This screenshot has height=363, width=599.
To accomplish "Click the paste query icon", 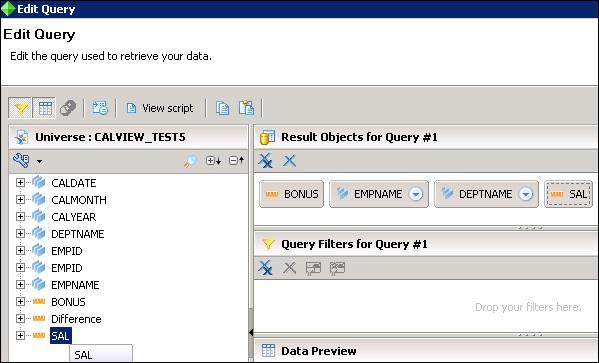I will [246, 108].
